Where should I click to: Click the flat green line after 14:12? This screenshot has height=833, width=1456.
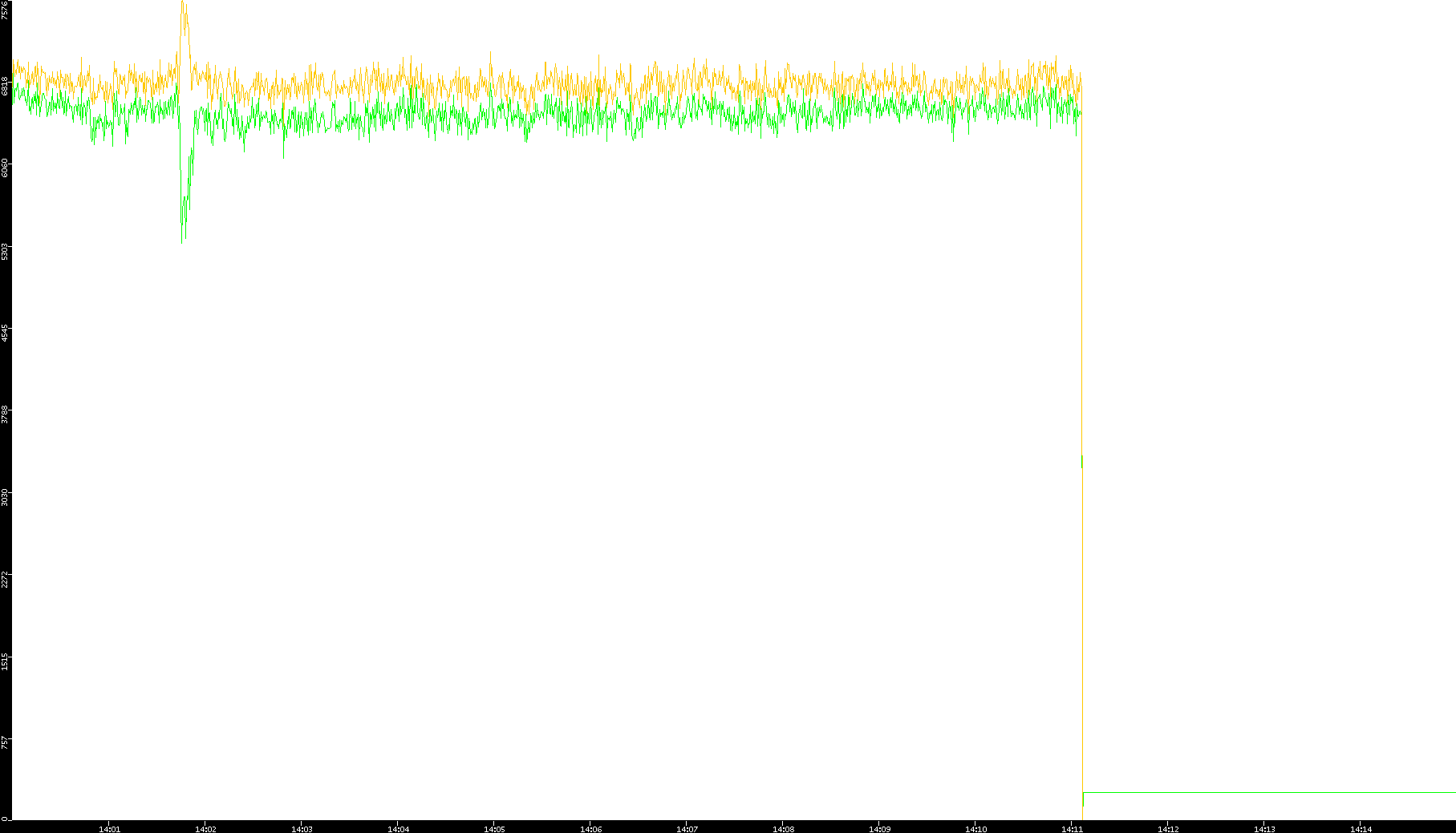[1267, 792]
